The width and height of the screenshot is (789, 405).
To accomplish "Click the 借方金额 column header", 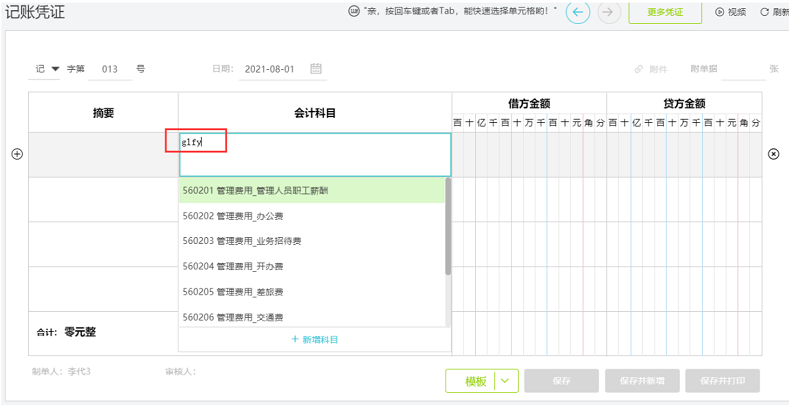I will [529, 104].
